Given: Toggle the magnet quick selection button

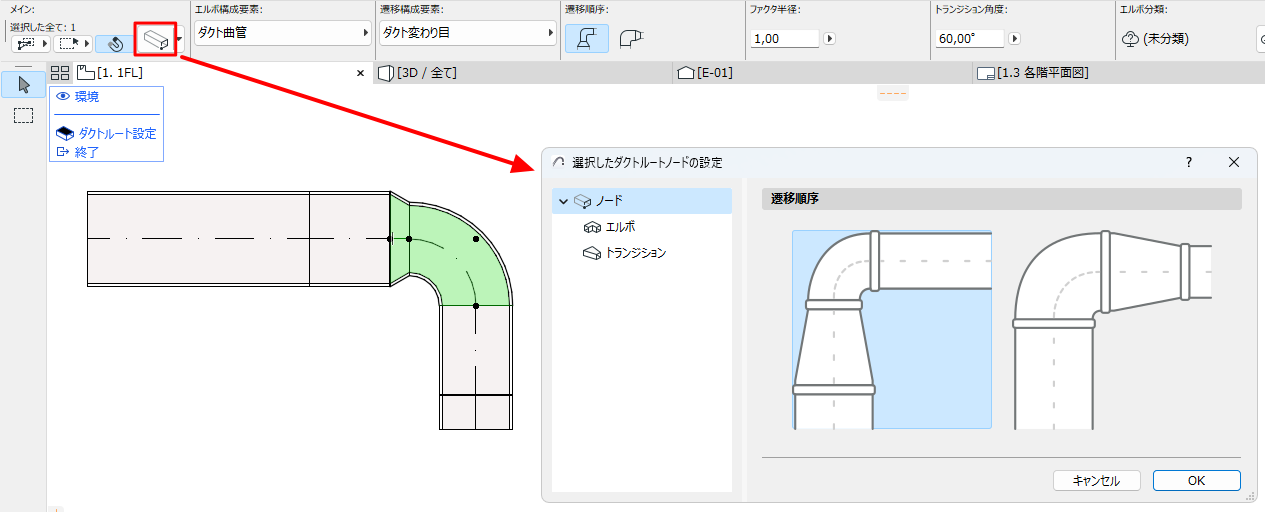Looking at the screenshot, I should 115,44.
